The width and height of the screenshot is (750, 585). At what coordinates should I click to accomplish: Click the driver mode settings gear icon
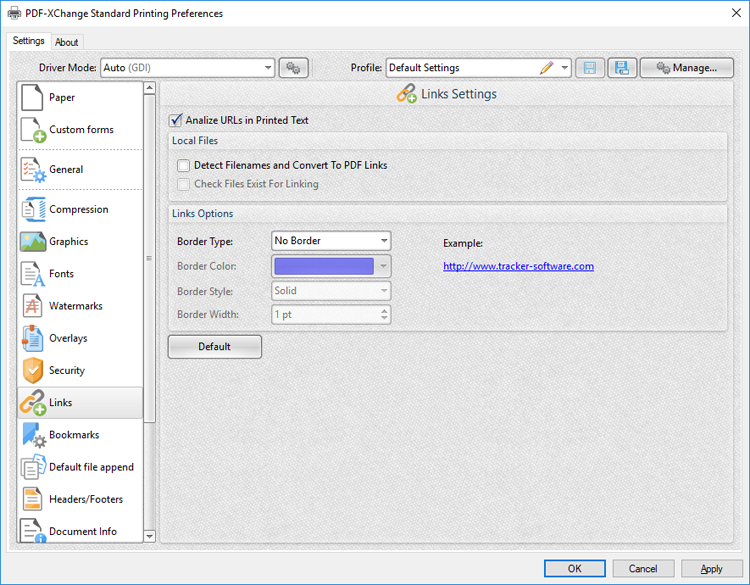(x=293, y=68)
